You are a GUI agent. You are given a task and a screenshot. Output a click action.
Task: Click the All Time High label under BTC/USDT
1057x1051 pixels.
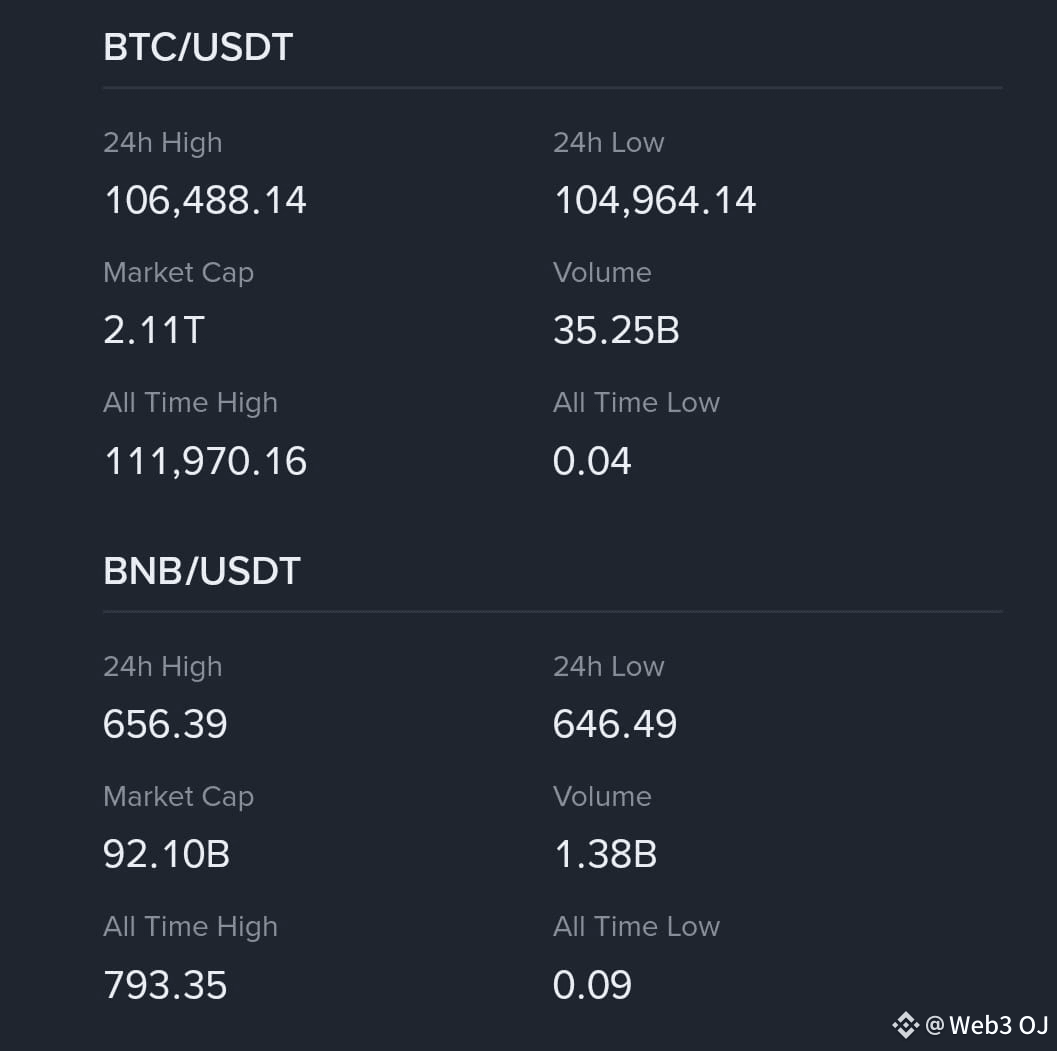[x=190, y=403]
